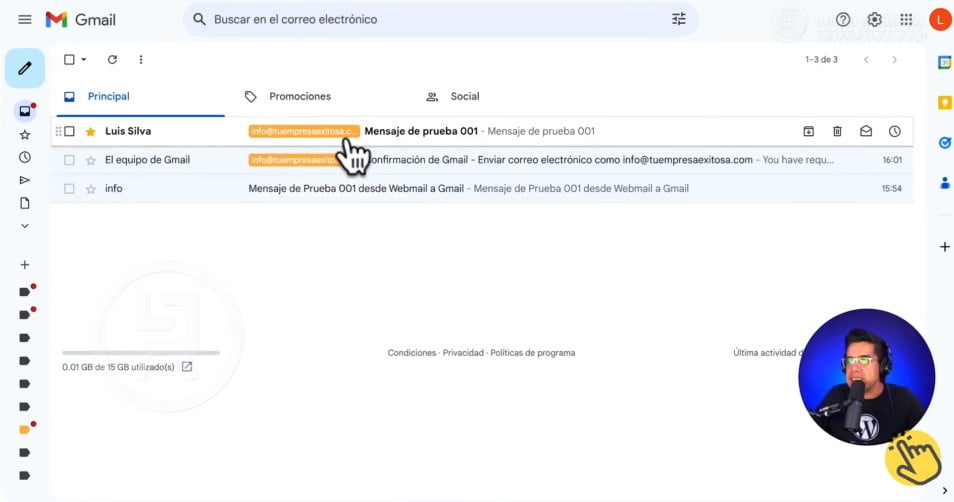Open the More options three-dot menu
This screenshot has width=954, height=502.
pyautogui.click(x=141, y=60)
